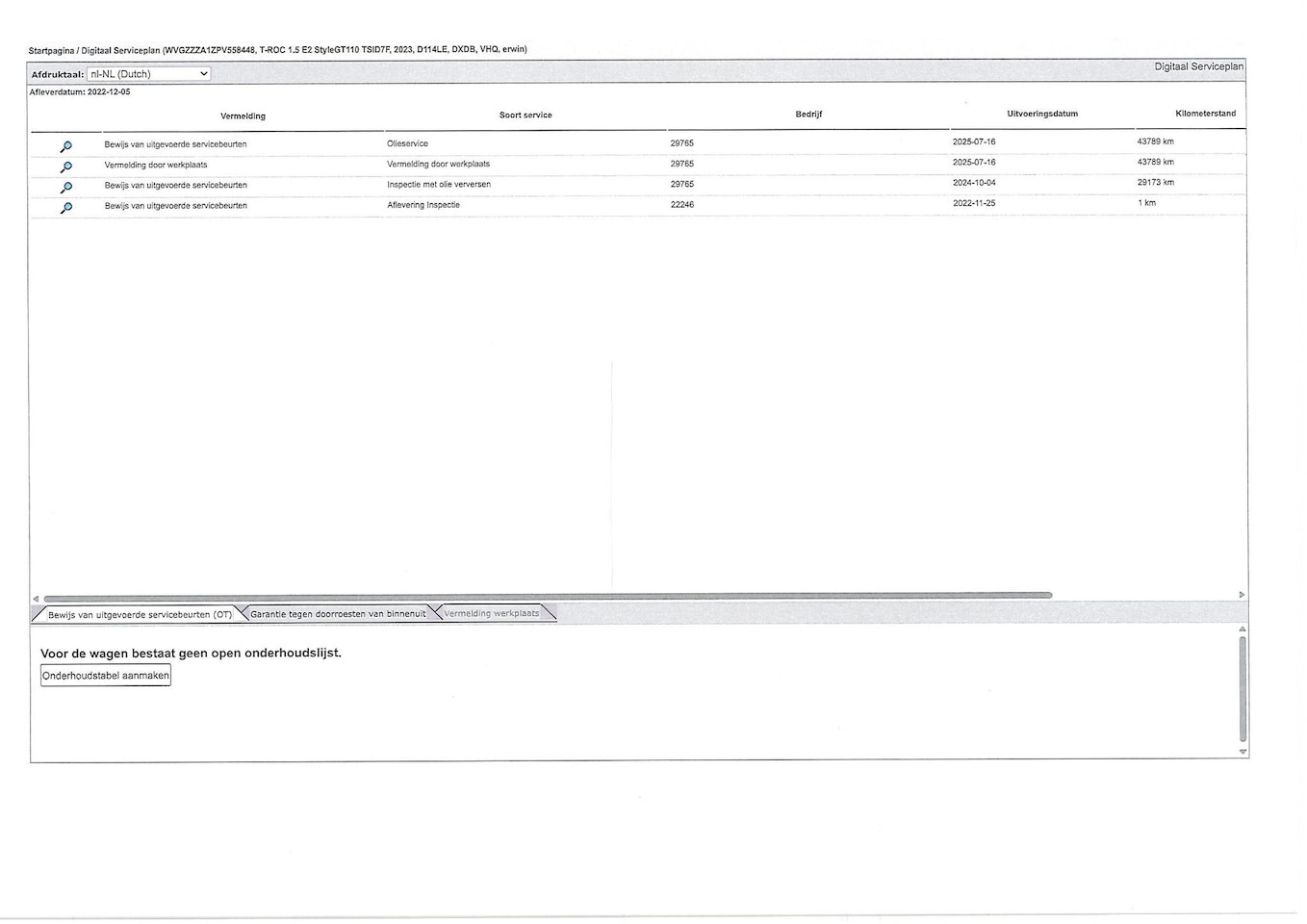
Task: Click the right arrow of horizontal scrollbar
Action: [x=1242, y=596]
